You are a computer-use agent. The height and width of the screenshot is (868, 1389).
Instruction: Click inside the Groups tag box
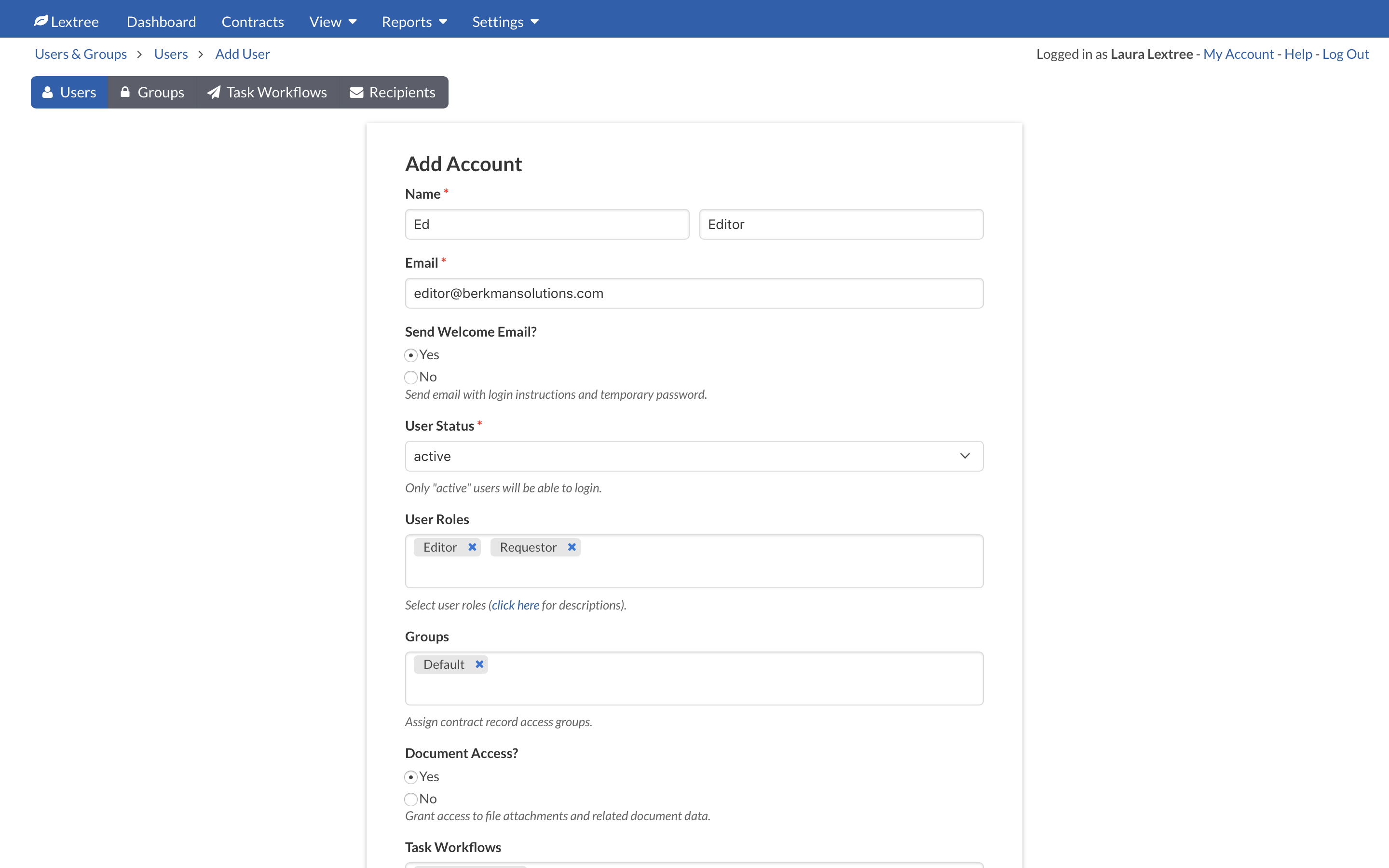694,678
